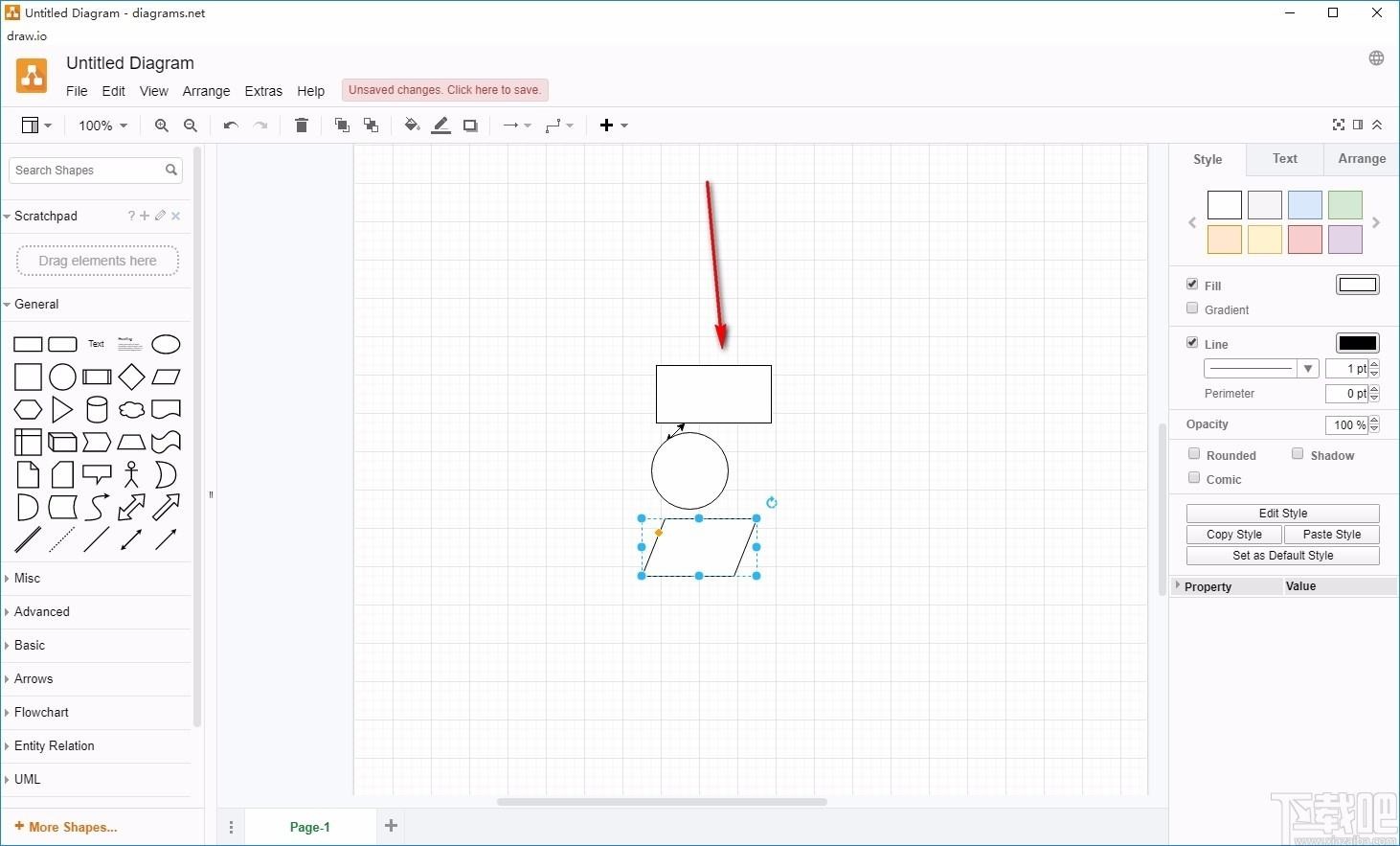
Task: Enable the Comic checkbox
Action: click(1194, 477)
